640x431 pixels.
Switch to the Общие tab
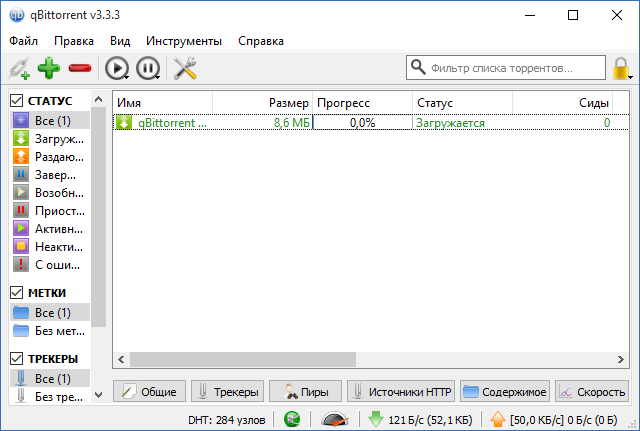(x=149, y=392)
